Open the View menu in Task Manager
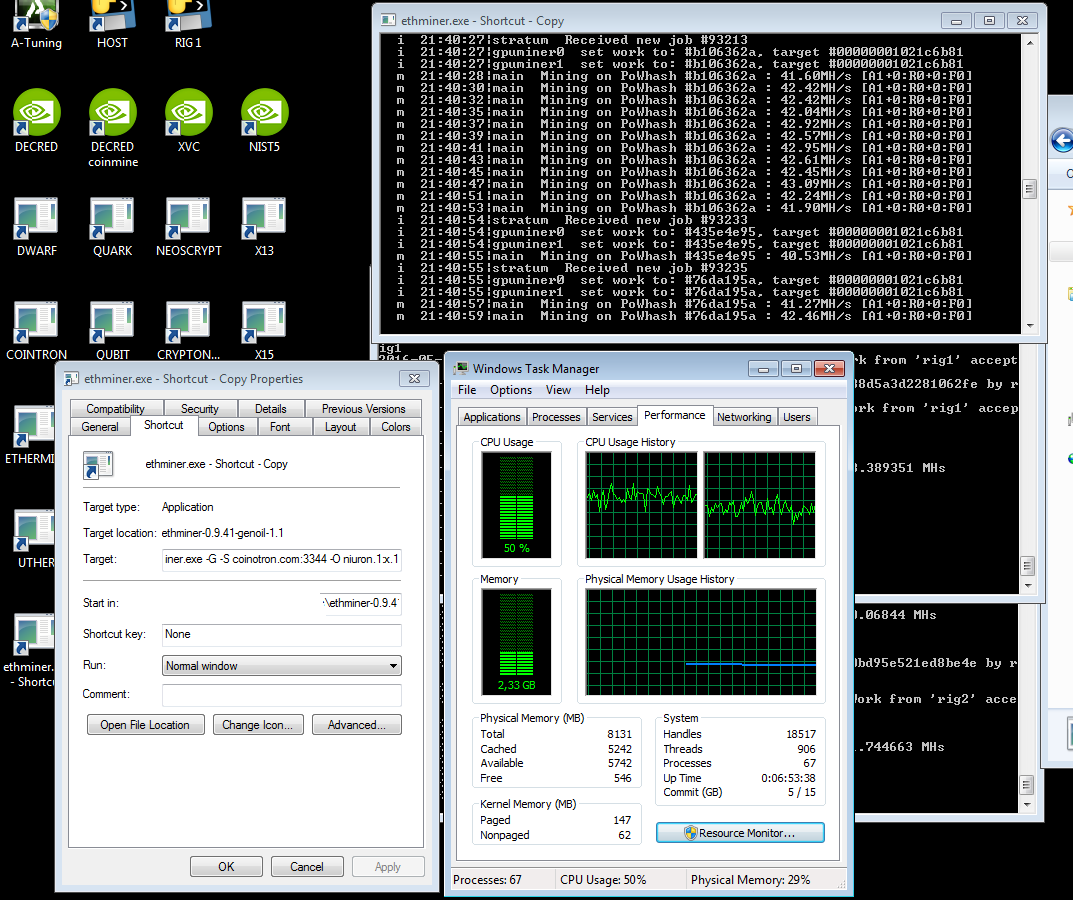This screenshot has height=900, width=1073. (558, 390)
